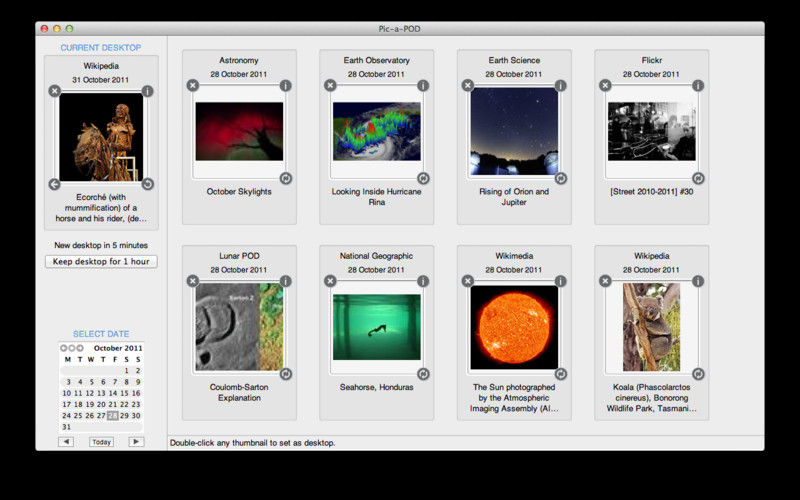Click the 'National Geographic' source title

(x=377, y=256)
